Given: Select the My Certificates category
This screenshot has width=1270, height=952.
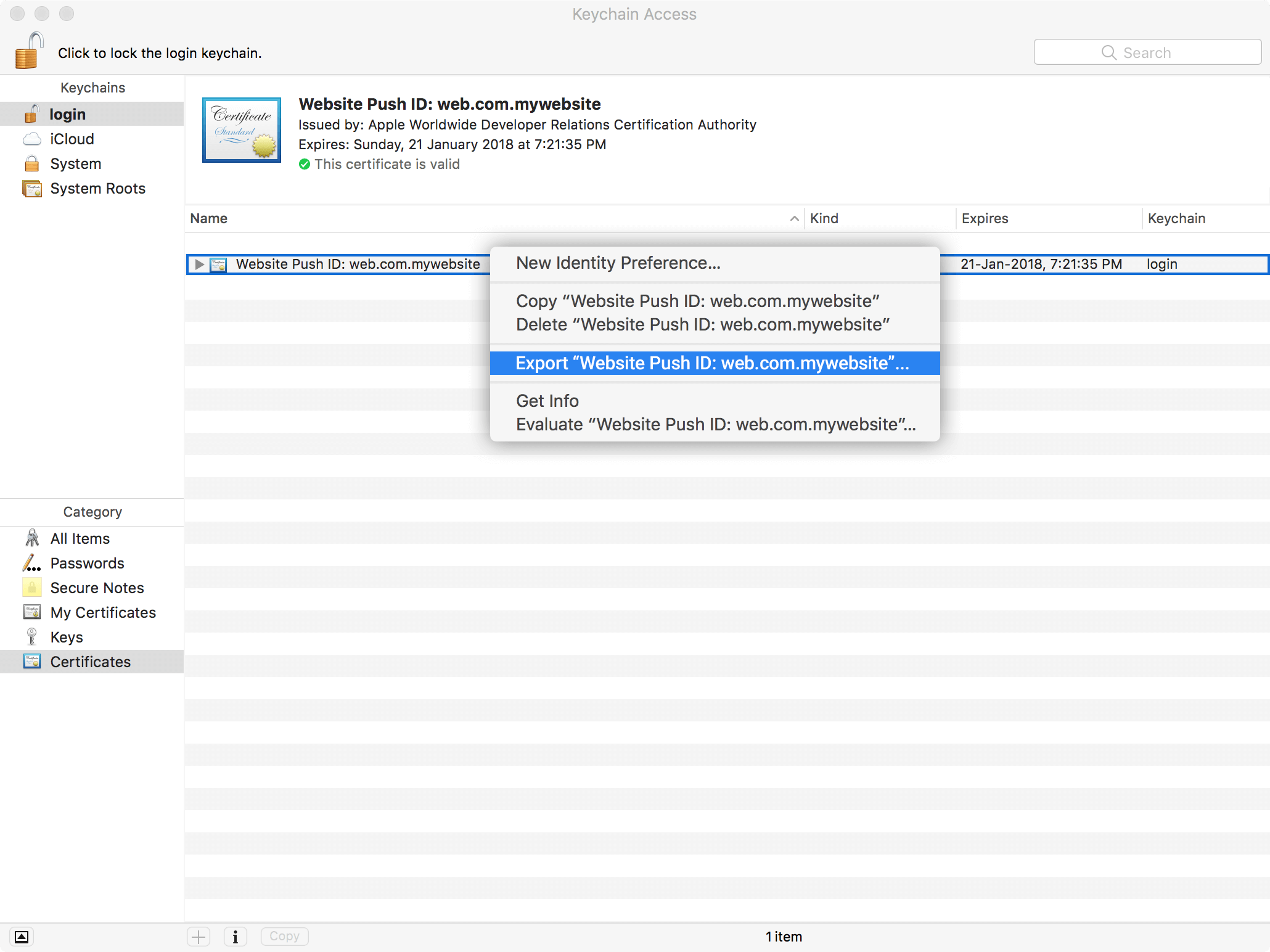Looking at the screenshot, I should click(103, 613).
